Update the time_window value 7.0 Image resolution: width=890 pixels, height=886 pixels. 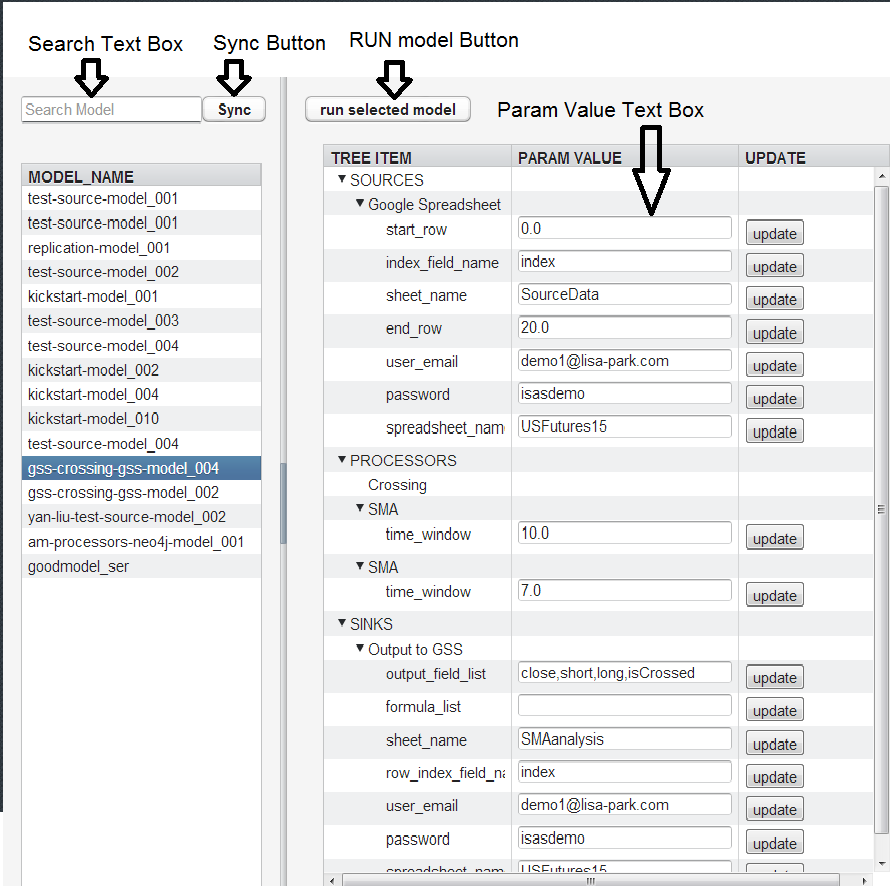pyautogui.click(x=774, y=595)
